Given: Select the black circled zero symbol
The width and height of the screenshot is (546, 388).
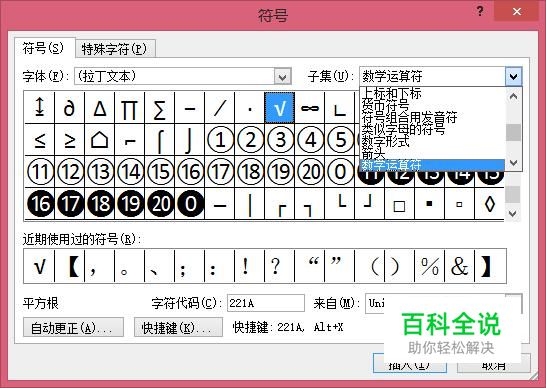Looking at the screenshot, I should [x=190, y=204].
